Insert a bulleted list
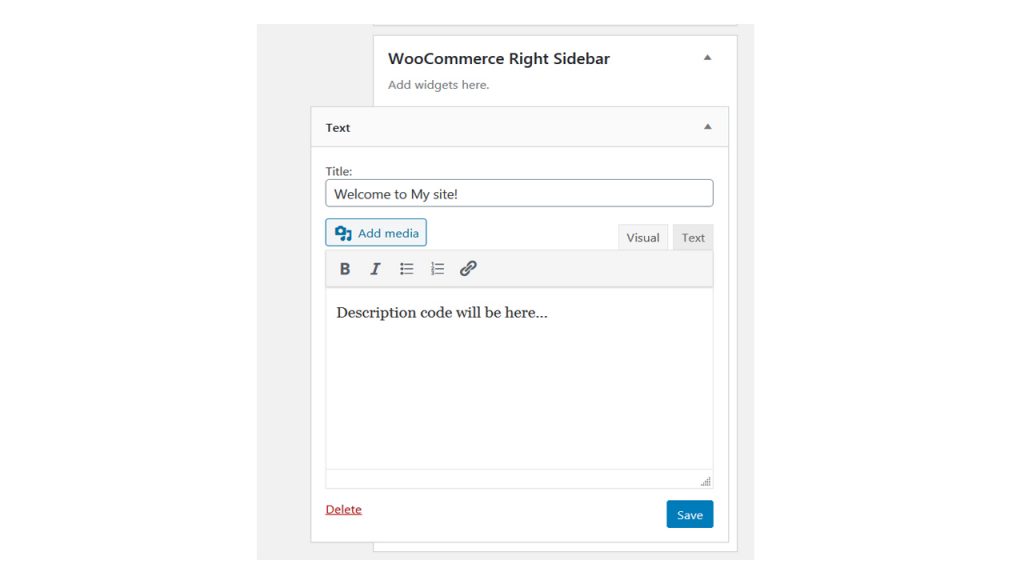This screenshot has height=576, width=1024. tap(406, 268)
